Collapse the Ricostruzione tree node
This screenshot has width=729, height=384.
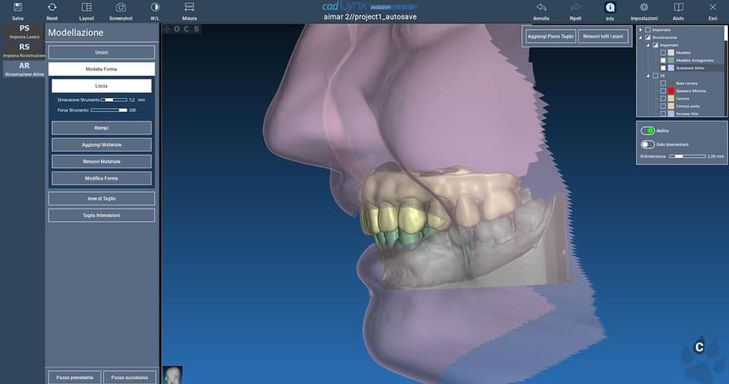pyautogui.click(x=641, y=37)
